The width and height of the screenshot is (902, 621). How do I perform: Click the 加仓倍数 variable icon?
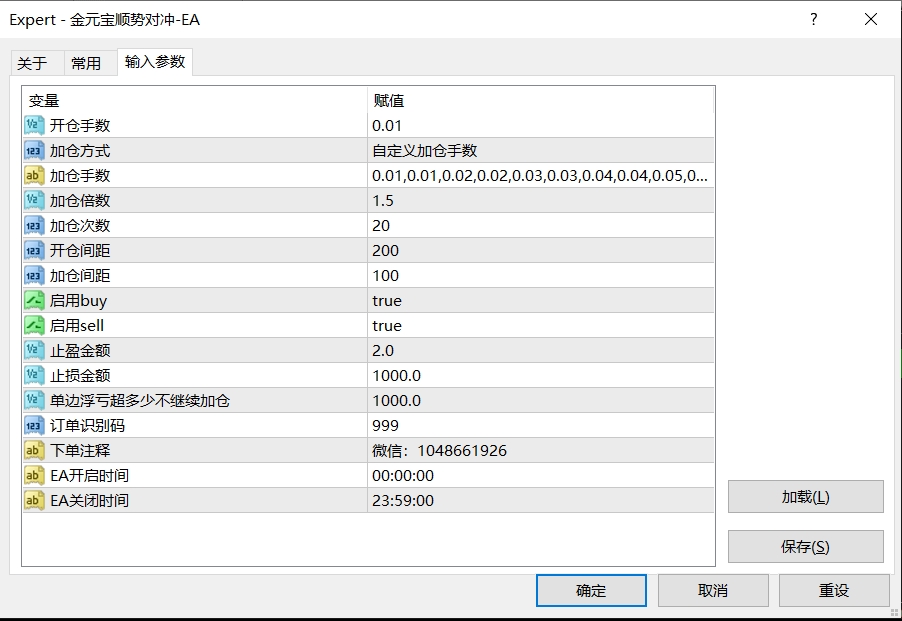click(x=31, y=200)
